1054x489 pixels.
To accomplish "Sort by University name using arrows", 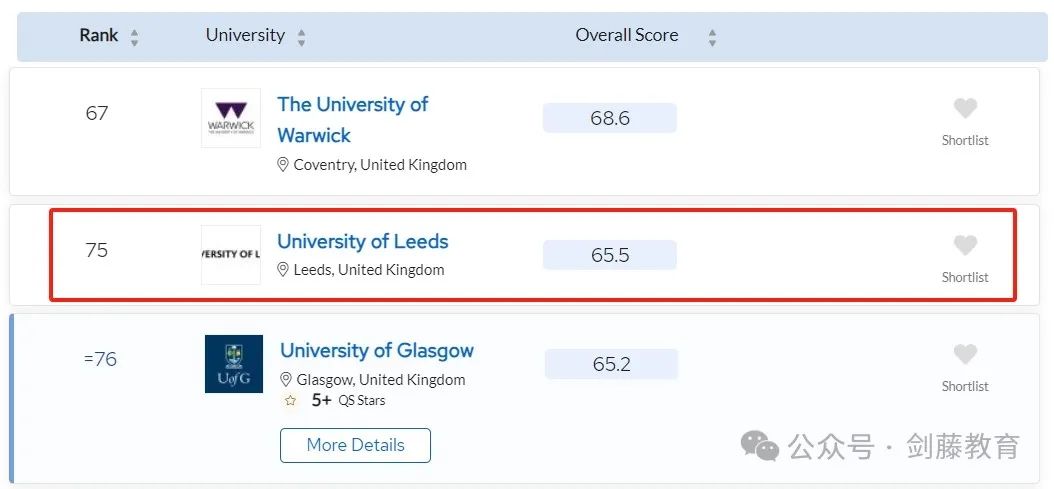I will tap(302, 37).
